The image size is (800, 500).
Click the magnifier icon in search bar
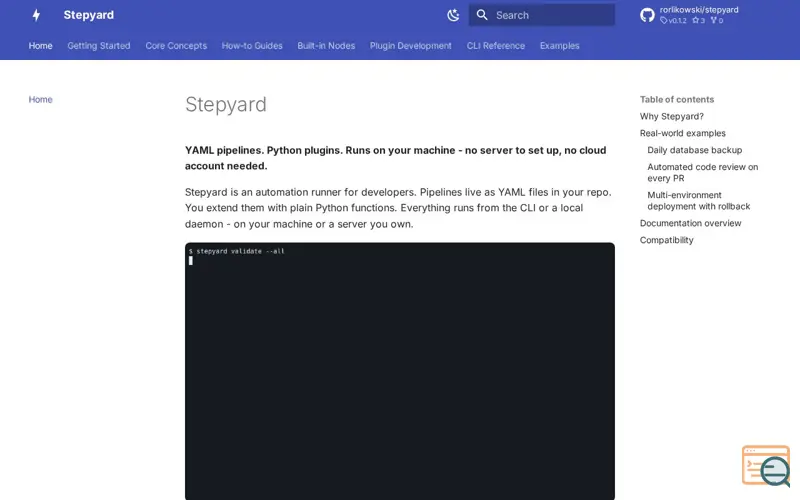482,15
